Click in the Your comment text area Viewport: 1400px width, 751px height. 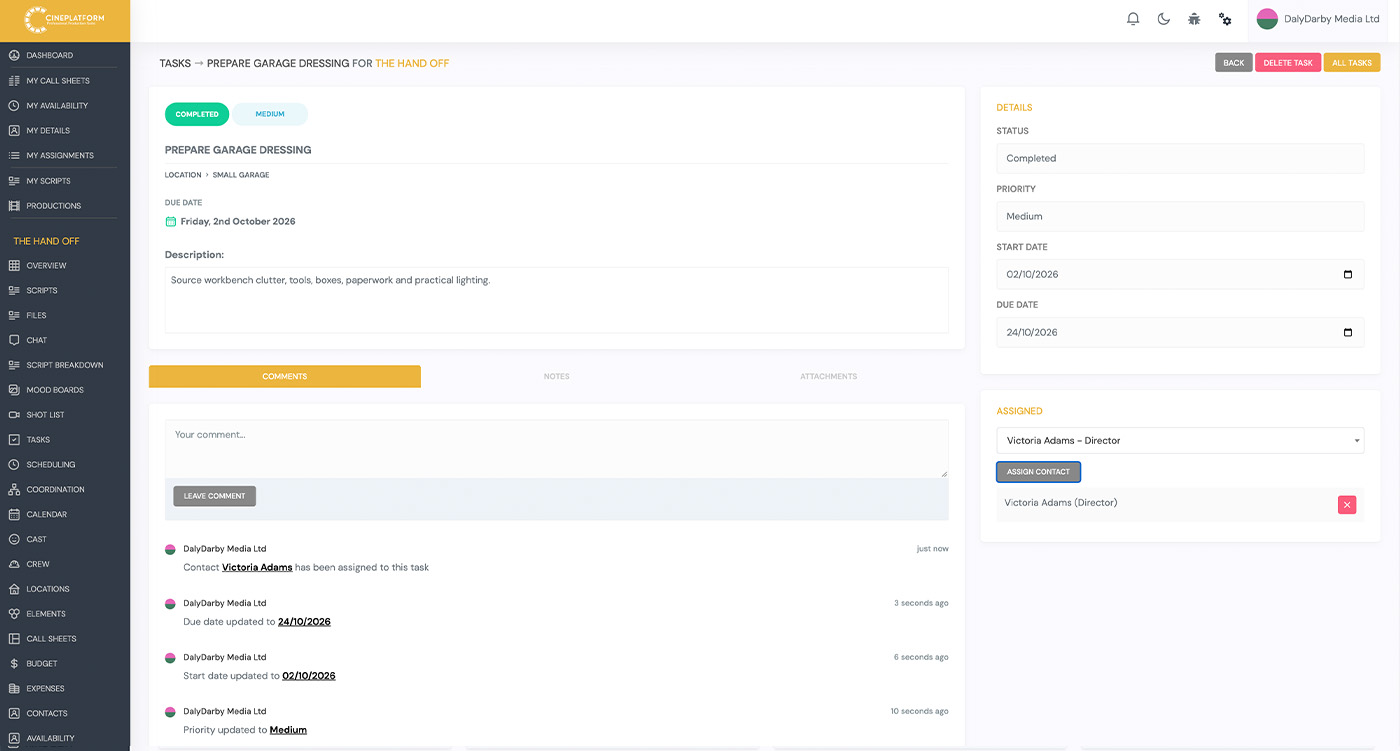tap(557, 449)
